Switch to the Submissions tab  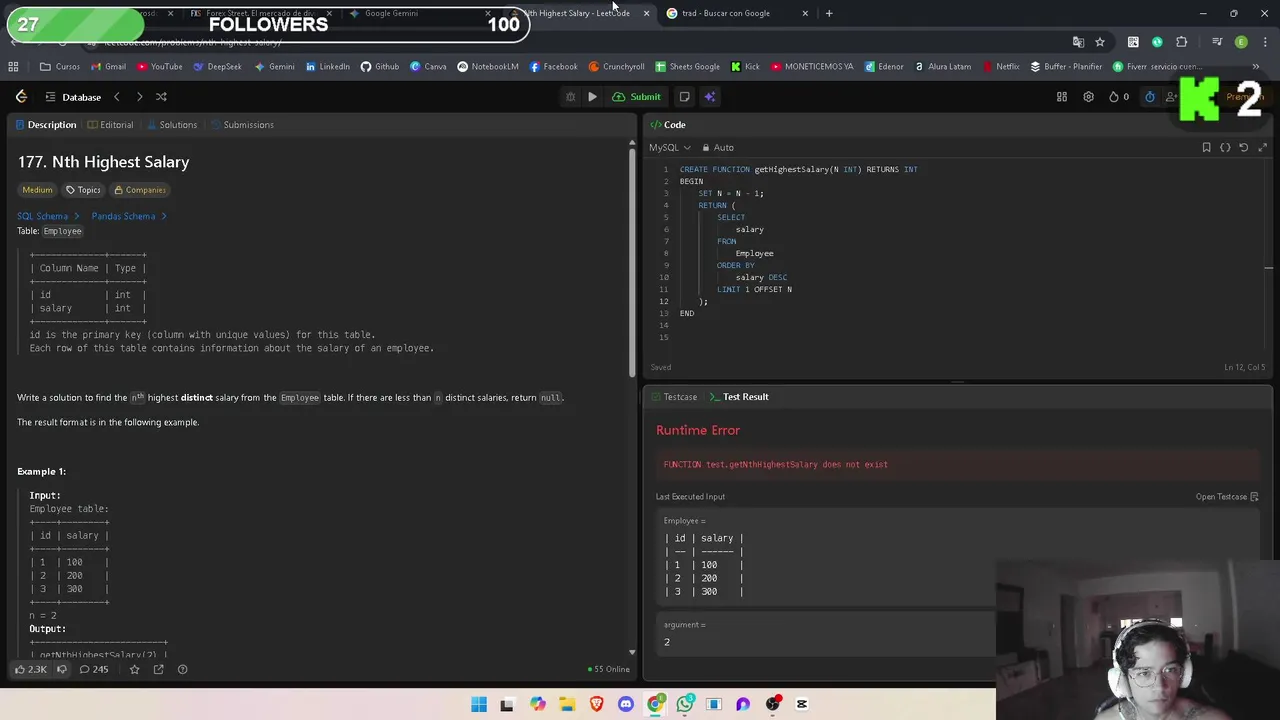click(241, 125)
